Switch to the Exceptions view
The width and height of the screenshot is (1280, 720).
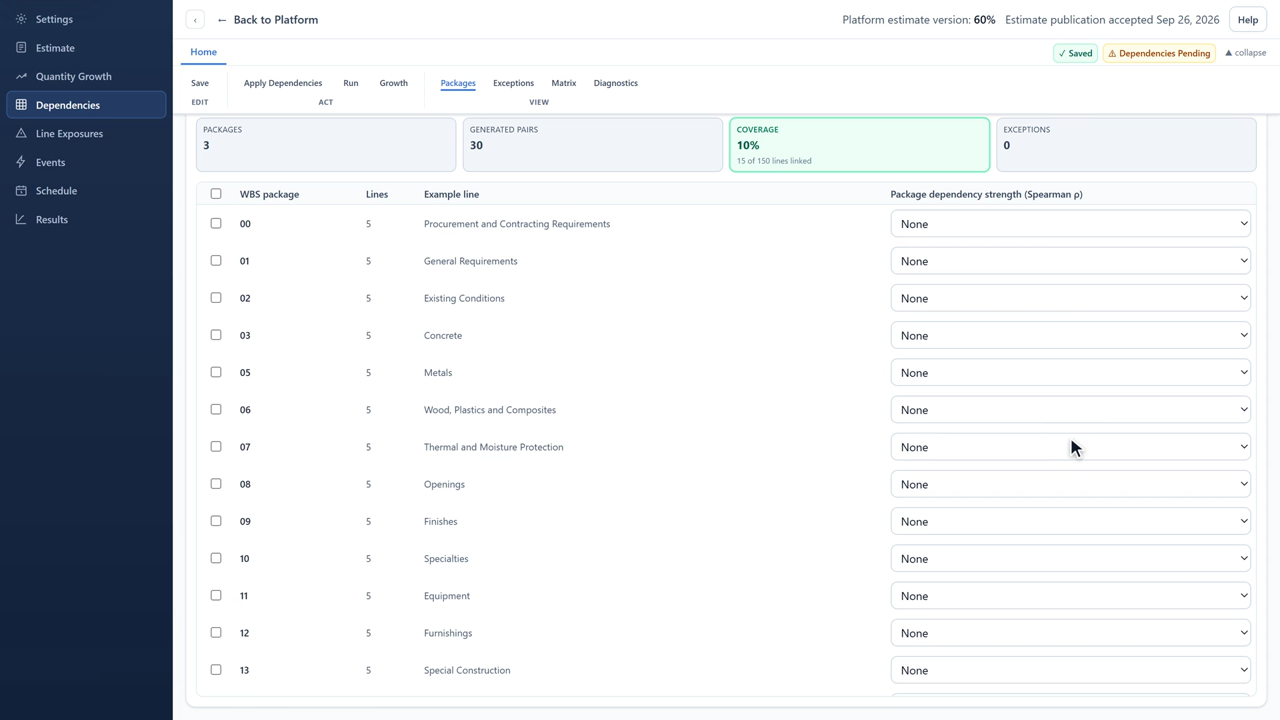point(513,83)
